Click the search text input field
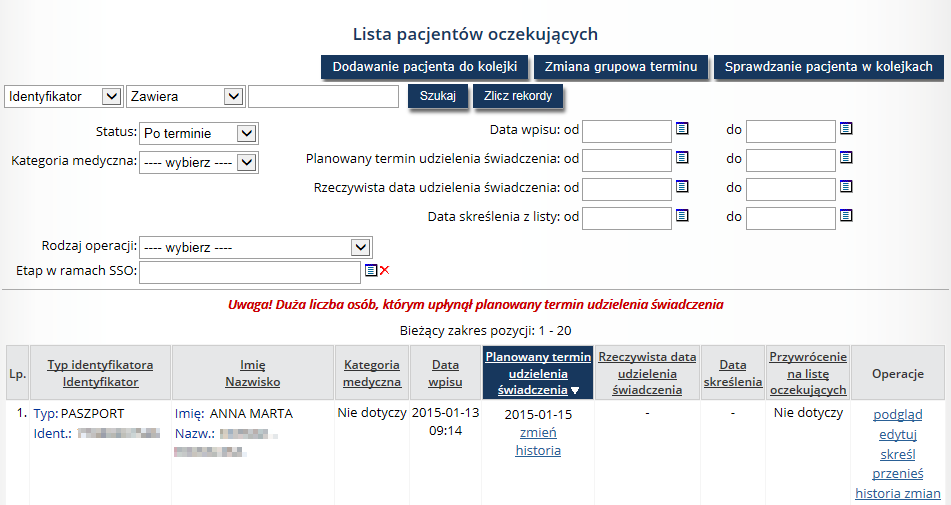Viewport: 951px width, 505px height. click(x=323, y=96)
